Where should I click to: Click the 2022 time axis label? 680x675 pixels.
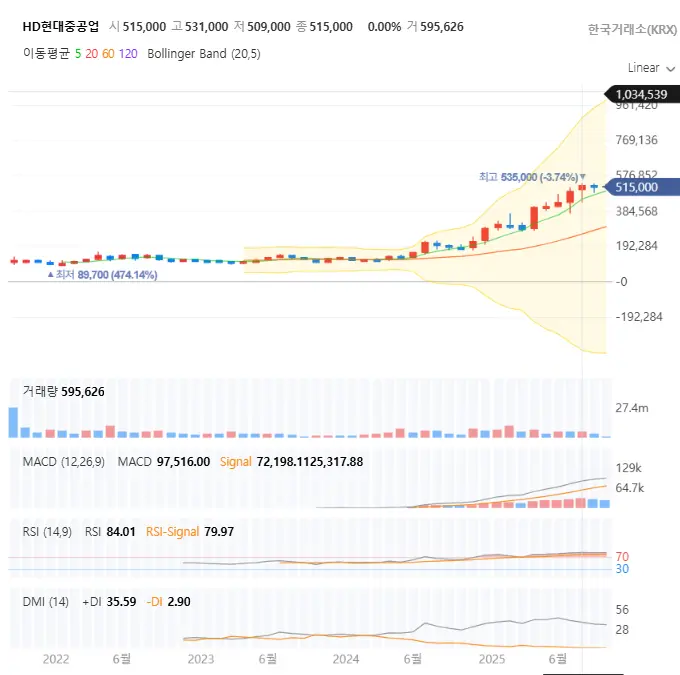[56, 659]
